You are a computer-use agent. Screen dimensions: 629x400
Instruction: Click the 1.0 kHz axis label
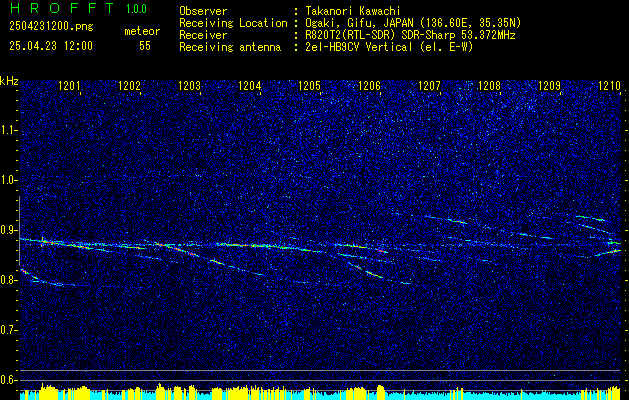coord(8,180)
